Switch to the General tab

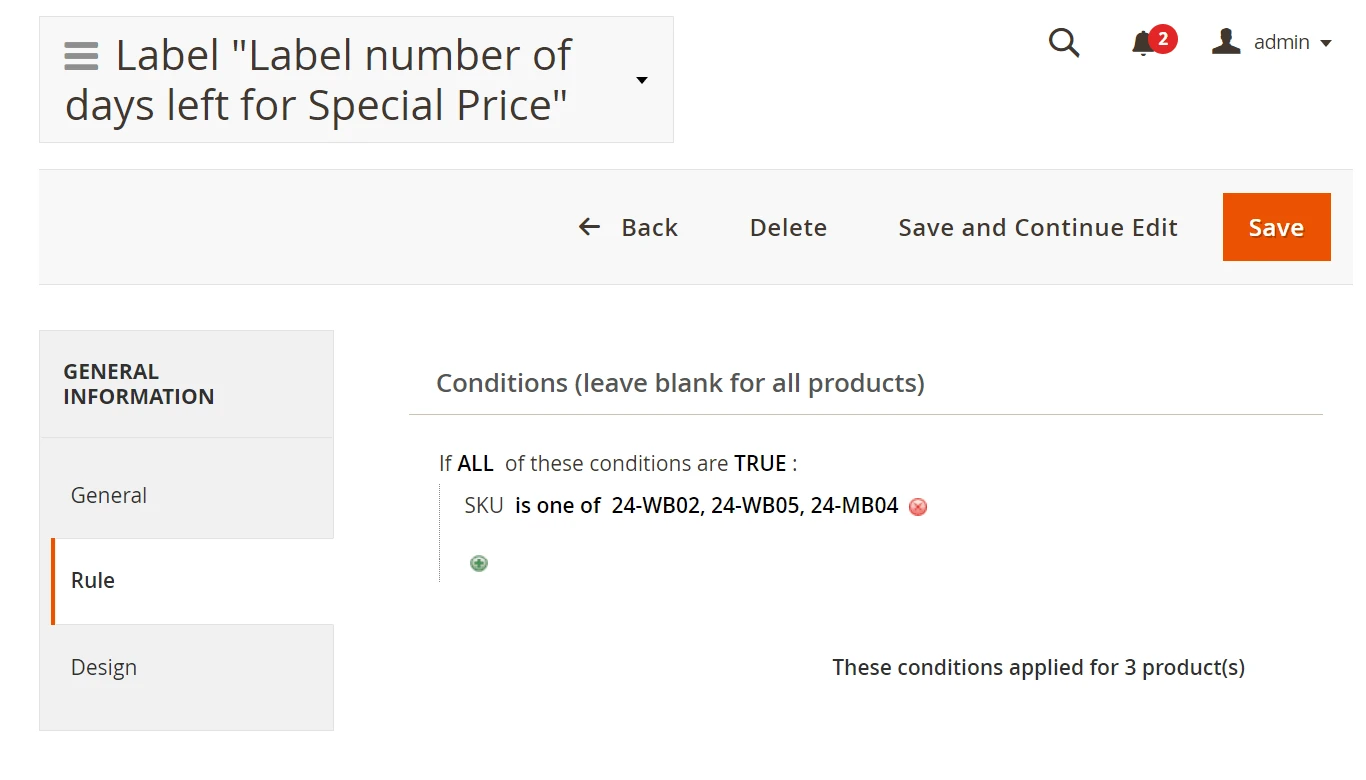click(x=109, y=496)
